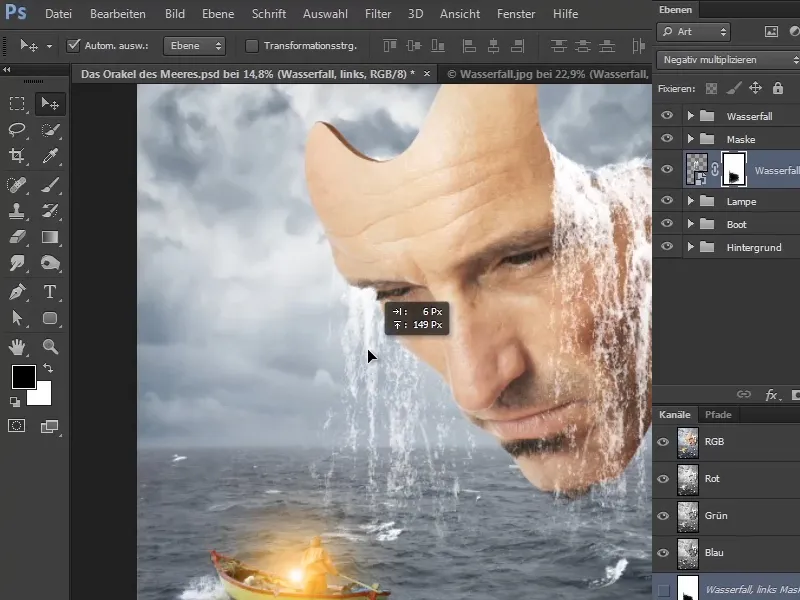Reset default foreground and background colors
800x600 pixels.
15,402
